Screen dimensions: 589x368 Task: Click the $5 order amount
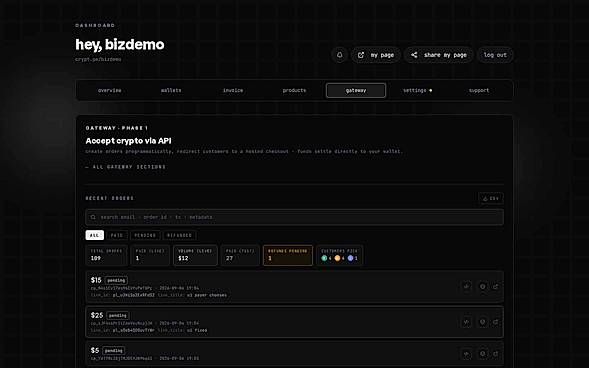95,350
